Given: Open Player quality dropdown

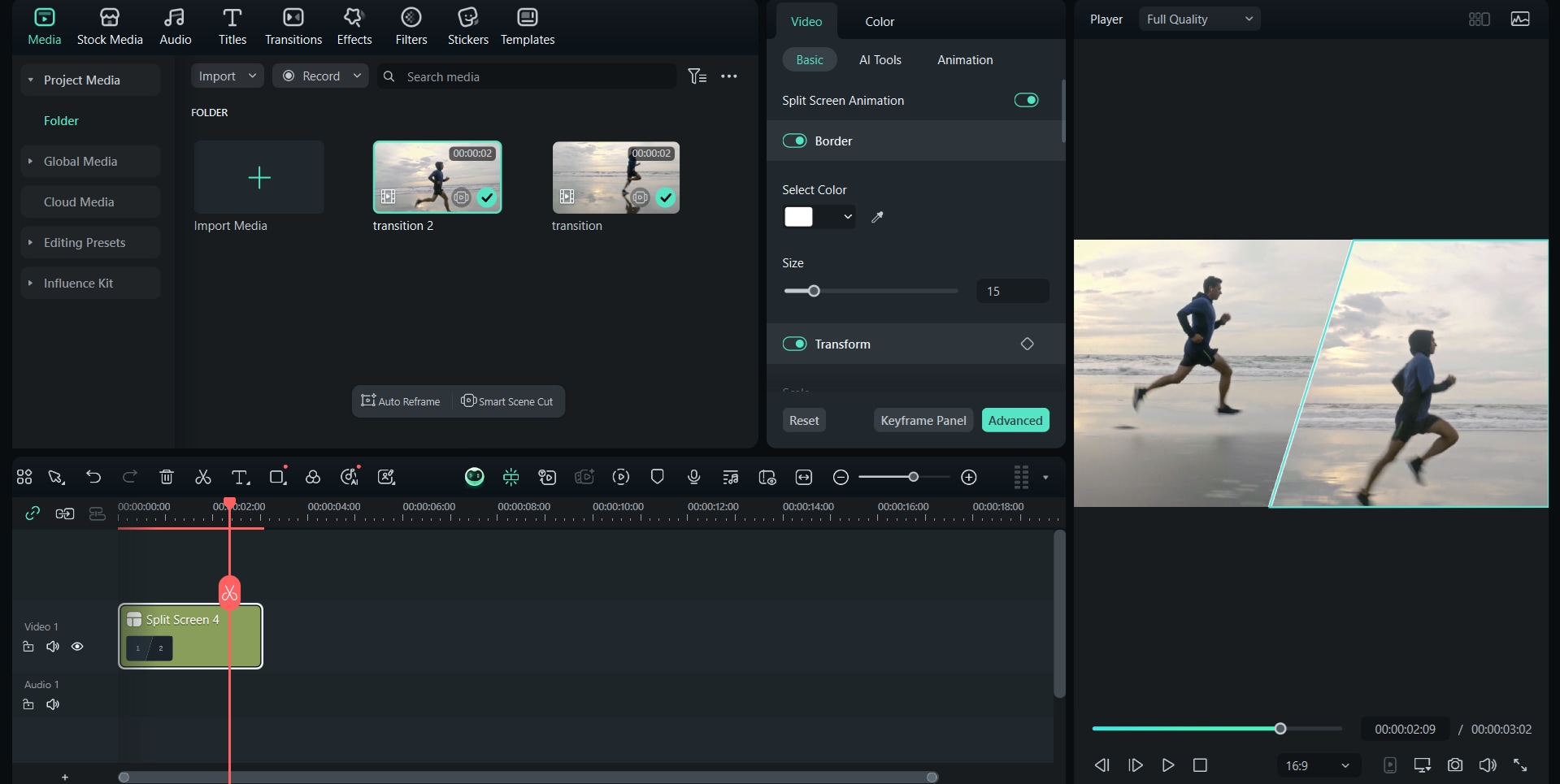Looking at the screenshot, I should (x=1199, y=19).
